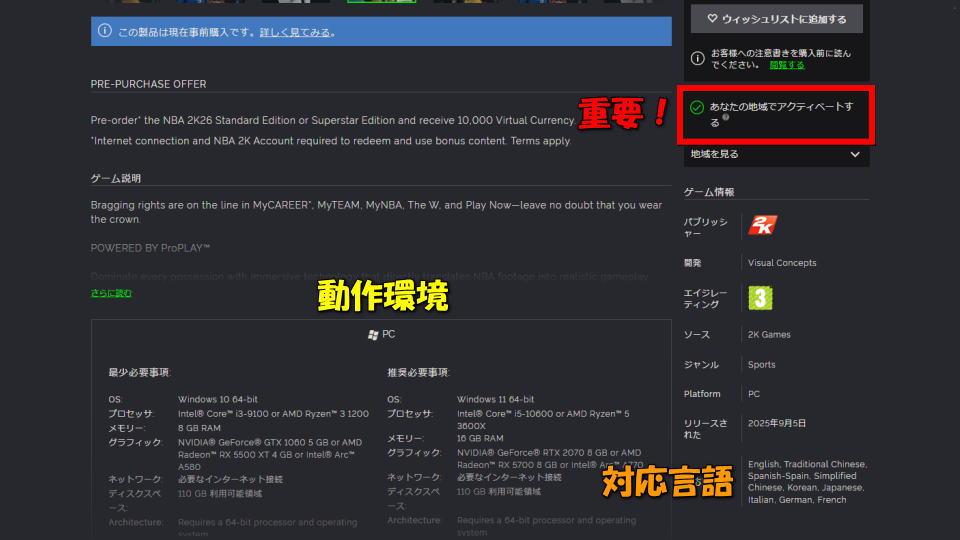Click the Intel Core i3-9100 processor text
Screen dimensions: 960x540
pyautogui.click(x=273, y=414)
